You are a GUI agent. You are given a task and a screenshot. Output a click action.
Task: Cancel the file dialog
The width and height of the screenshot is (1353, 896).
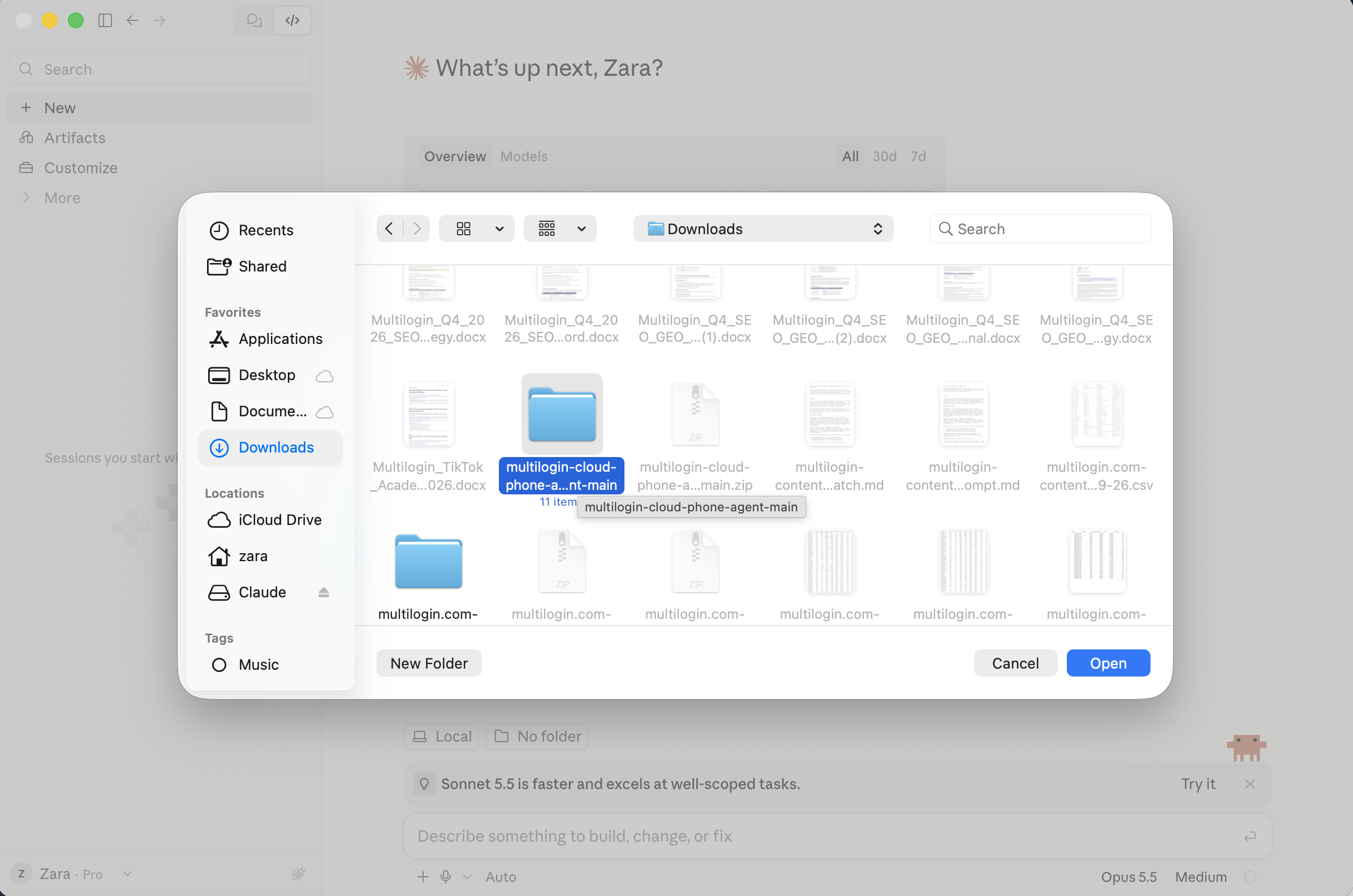1015,663
